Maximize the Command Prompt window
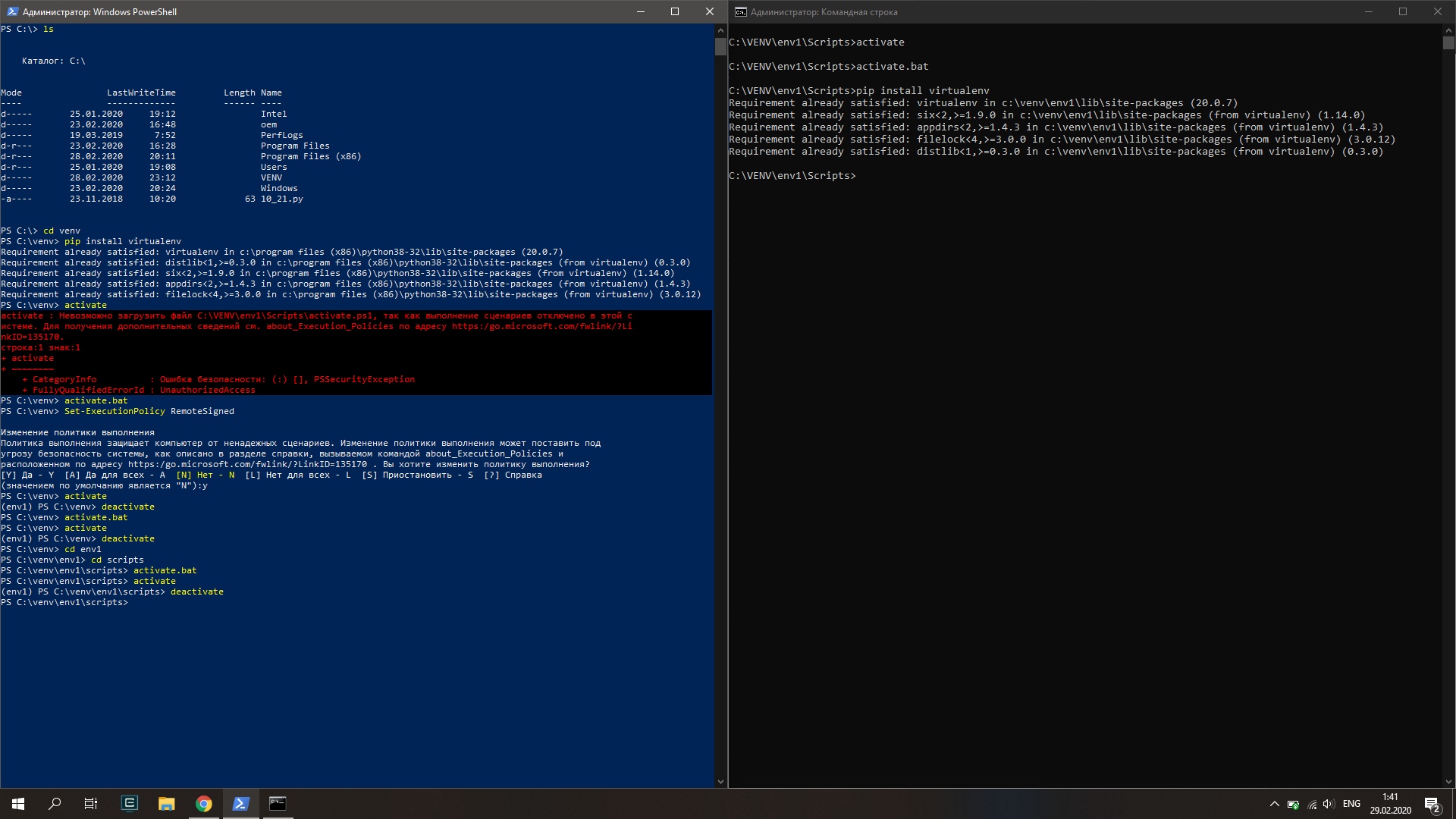 coord(1403,11)
